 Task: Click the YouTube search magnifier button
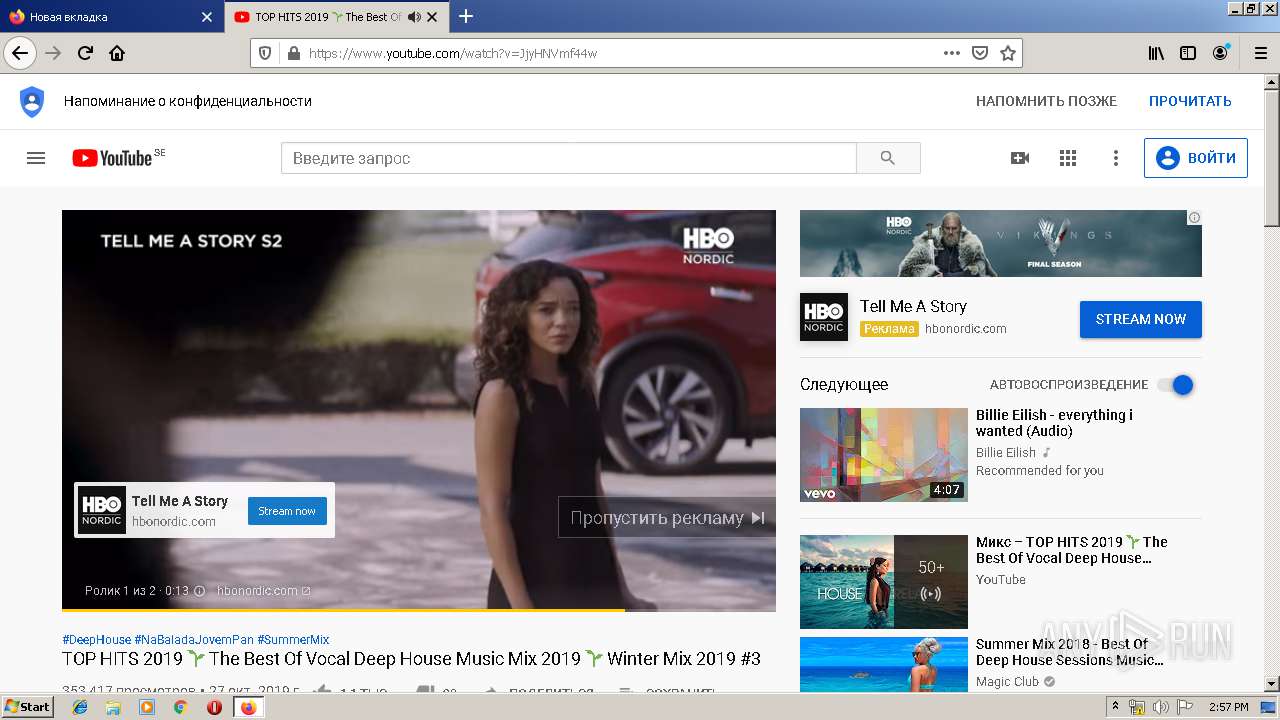coord(888,158)
